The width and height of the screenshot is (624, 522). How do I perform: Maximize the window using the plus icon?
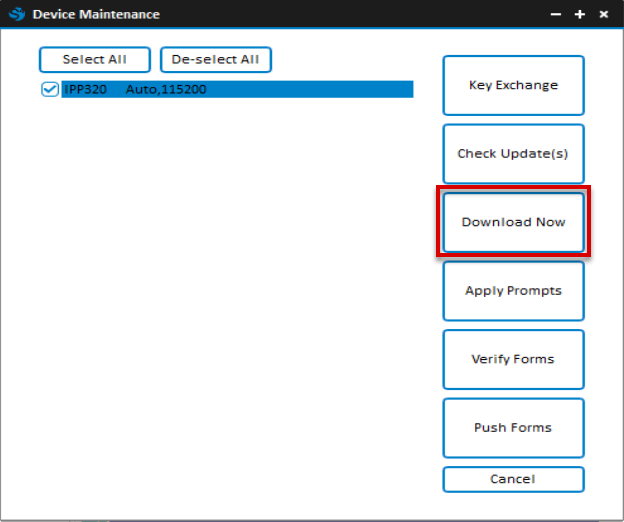click(x=580, y=14)
